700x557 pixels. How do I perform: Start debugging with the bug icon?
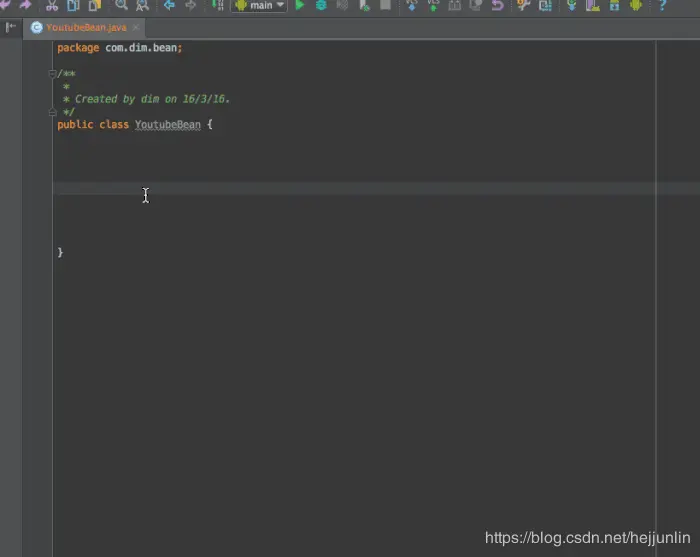[321, 5]
